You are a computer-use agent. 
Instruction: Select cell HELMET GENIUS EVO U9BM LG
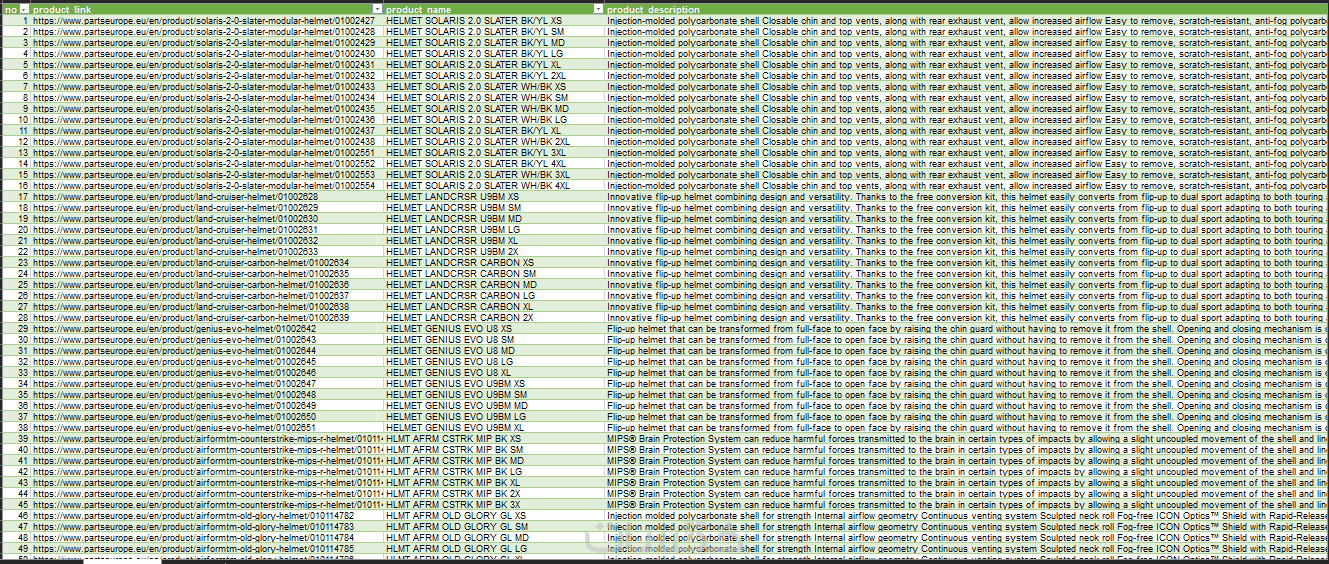click(x=494, y=416)
